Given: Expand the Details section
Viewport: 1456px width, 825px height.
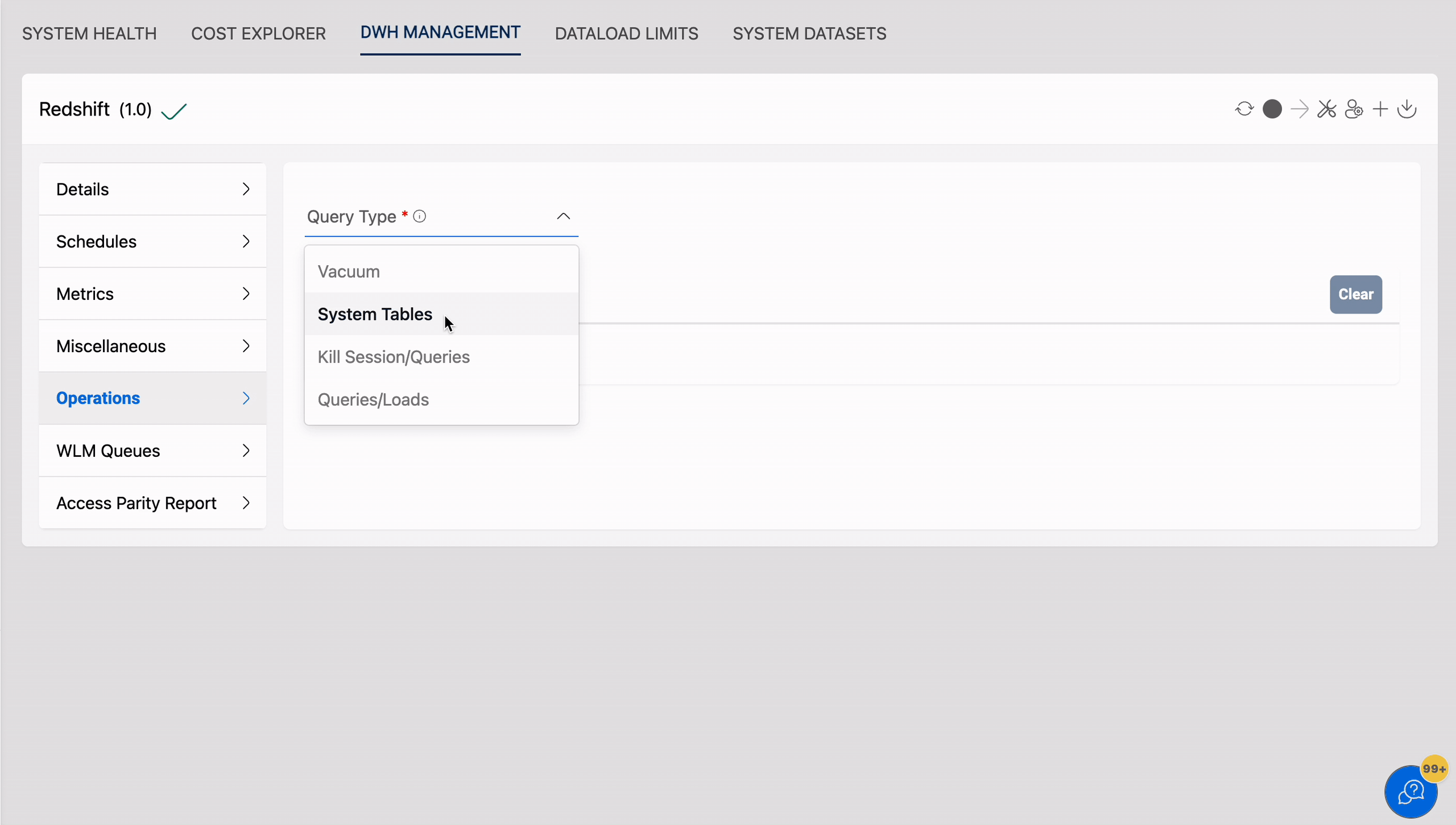Looking at the screenshot, I should 151,189.
